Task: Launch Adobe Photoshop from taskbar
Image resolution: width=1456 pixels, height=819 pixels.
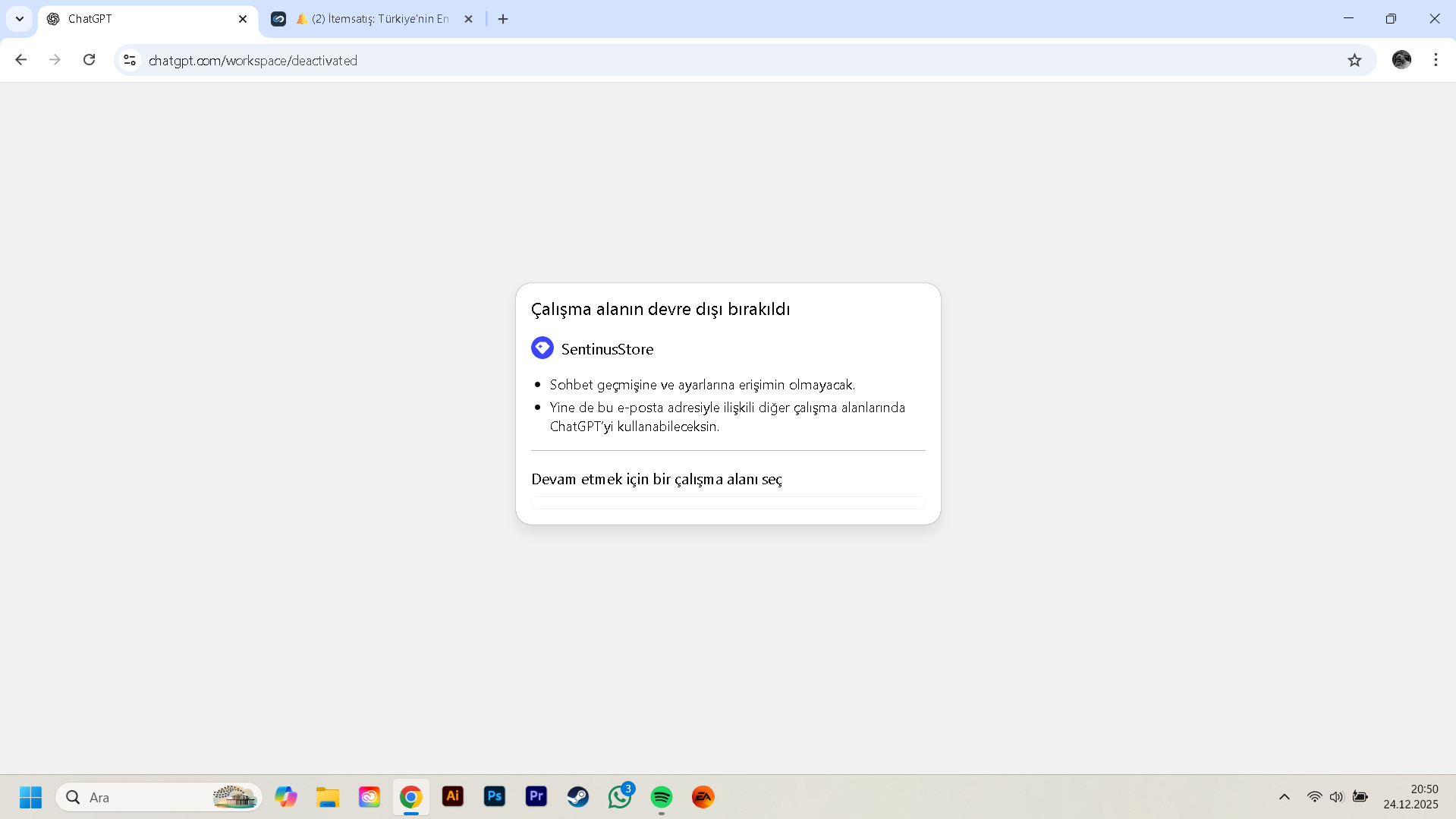Action: pyautogui.click(x=495, y=796)
